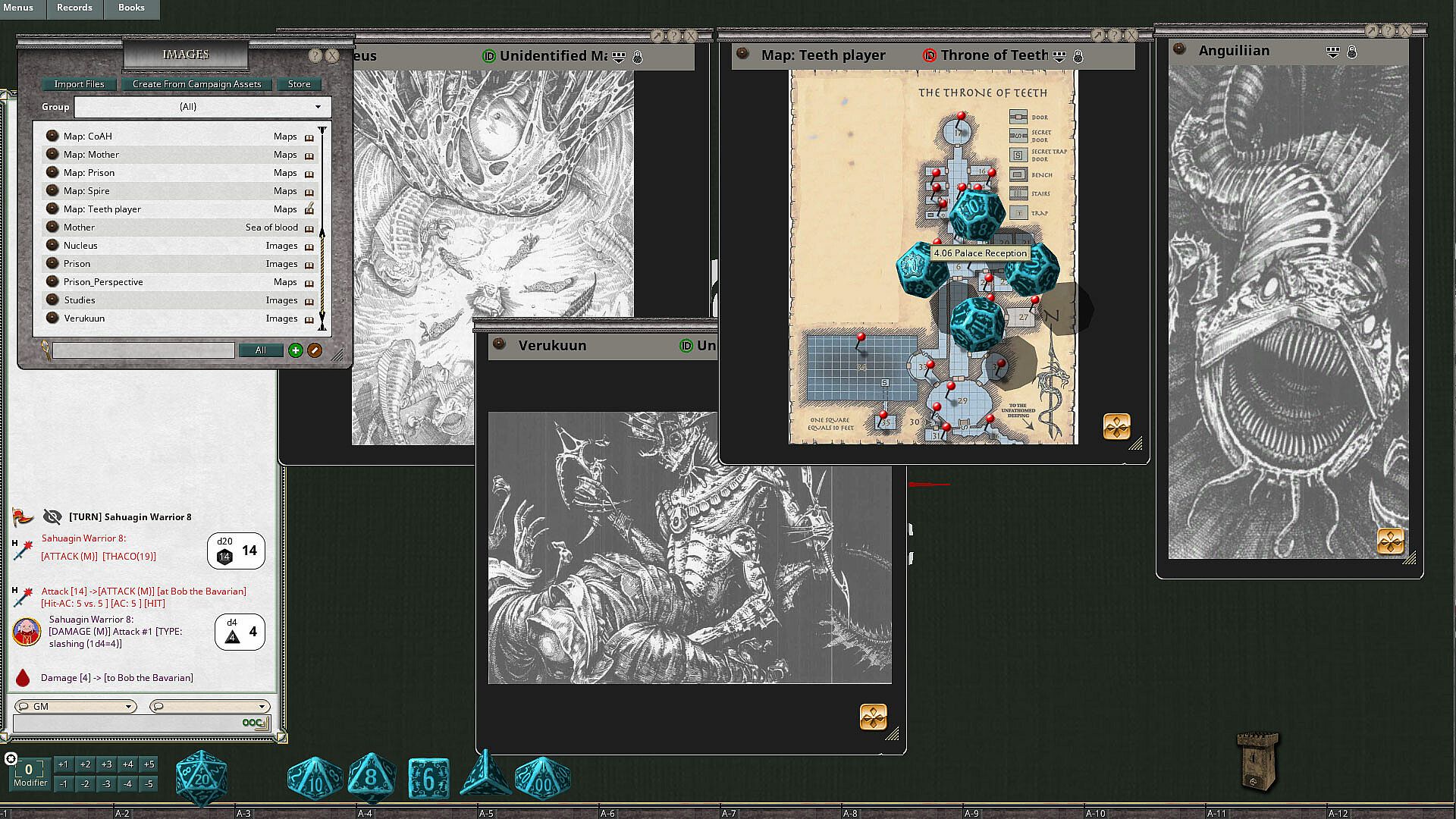Toggle lock on Anguiliian image window
This screenshot has height=819, width=1456.
tap(1351, 52)
